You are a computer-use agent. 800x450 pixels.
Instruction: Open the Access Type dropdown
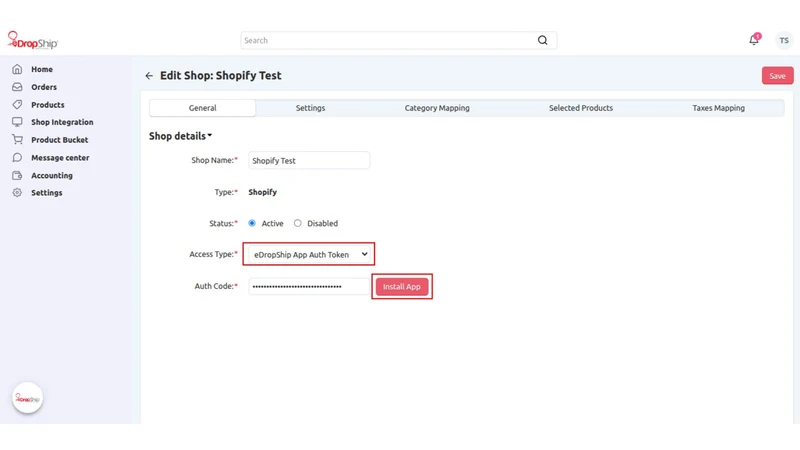coord(309,254)
